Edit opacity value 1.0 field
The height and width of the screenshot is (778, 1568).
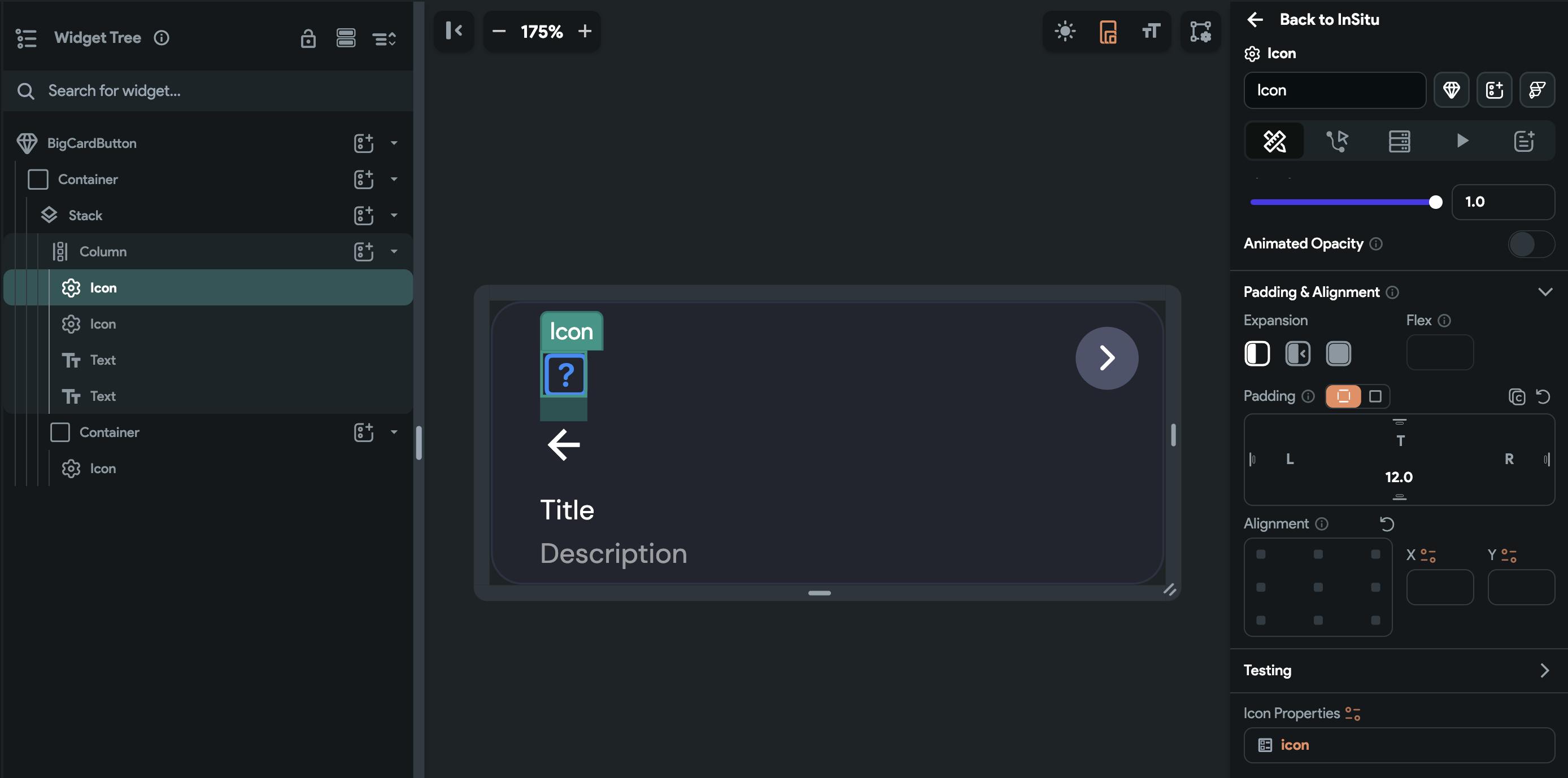coord(1503,202)
